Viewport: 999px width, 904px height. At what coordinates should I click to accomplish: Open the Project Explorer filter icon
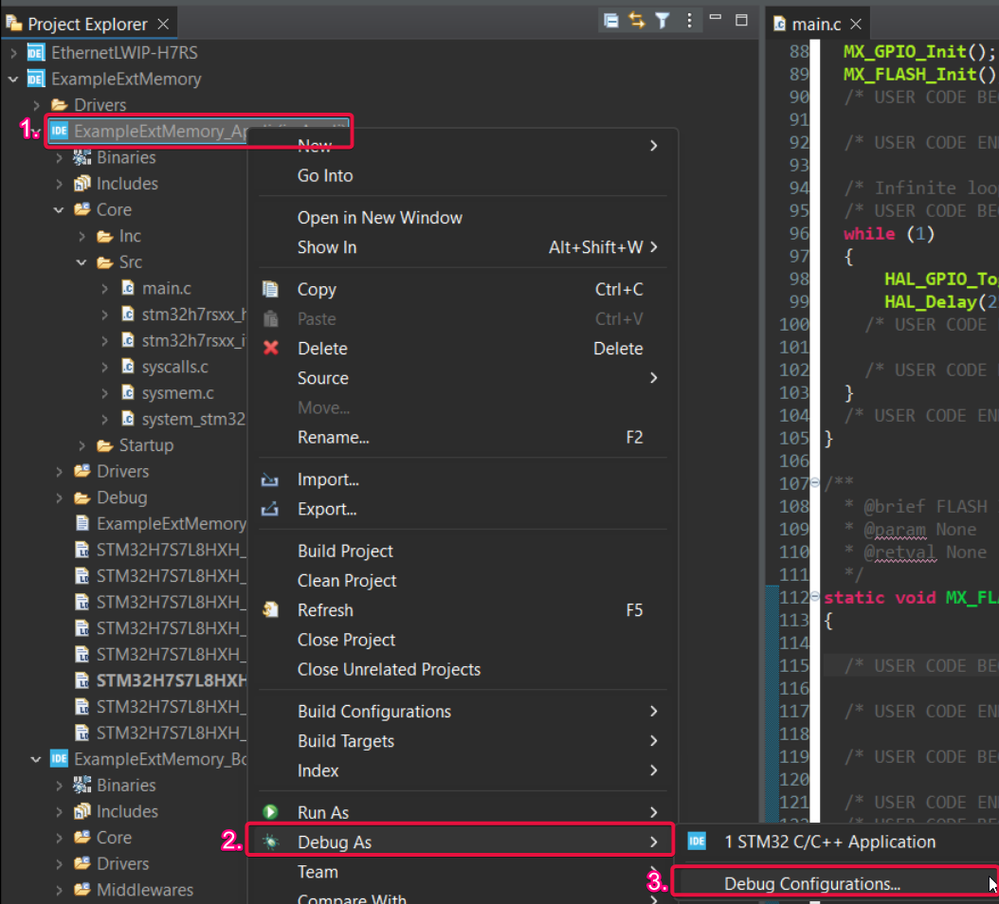click(x=662, y=21)
